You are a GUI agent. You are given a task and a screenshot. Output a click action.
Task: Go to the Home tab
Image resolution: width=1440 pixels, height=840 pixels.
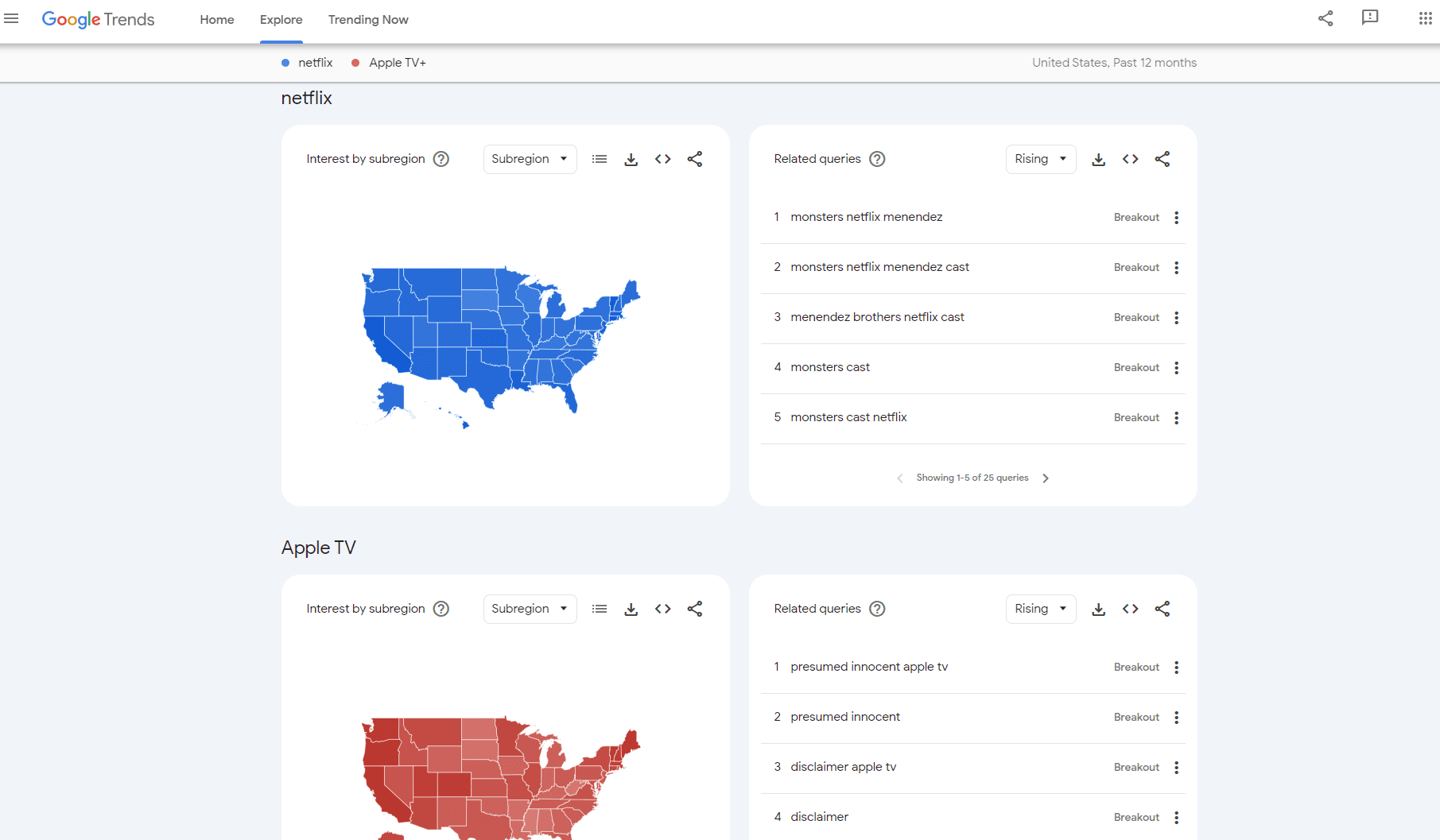(x=217, y=20)
